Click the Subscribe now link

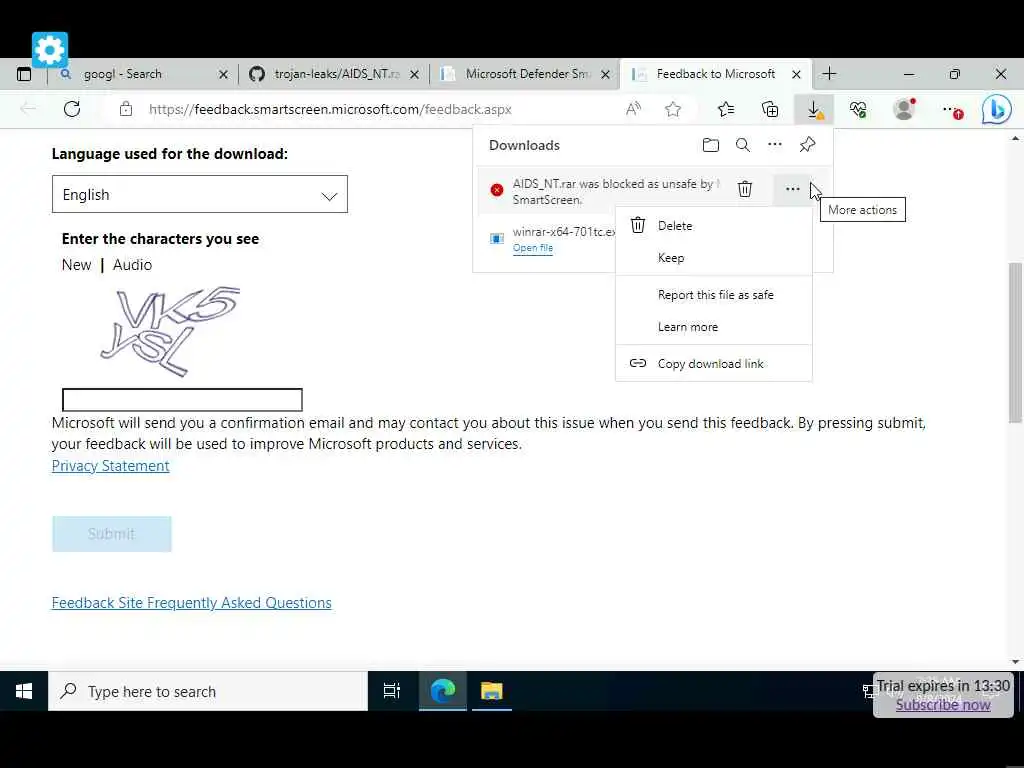pyautogui.click(x=943, y=705)
